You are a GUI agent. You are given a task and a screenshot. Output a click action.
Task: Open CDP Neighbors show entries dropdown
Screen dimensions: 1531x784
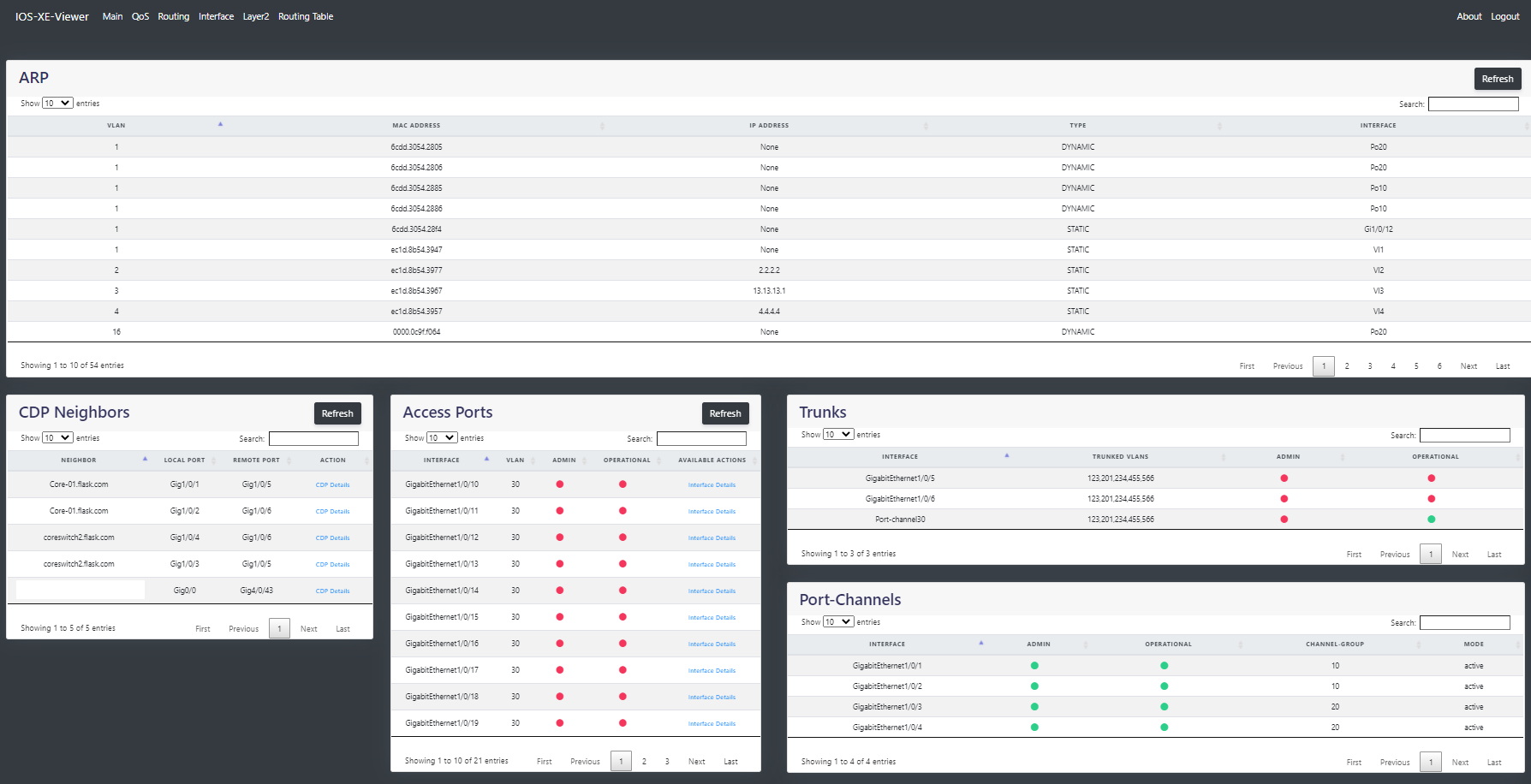[57, 438]
